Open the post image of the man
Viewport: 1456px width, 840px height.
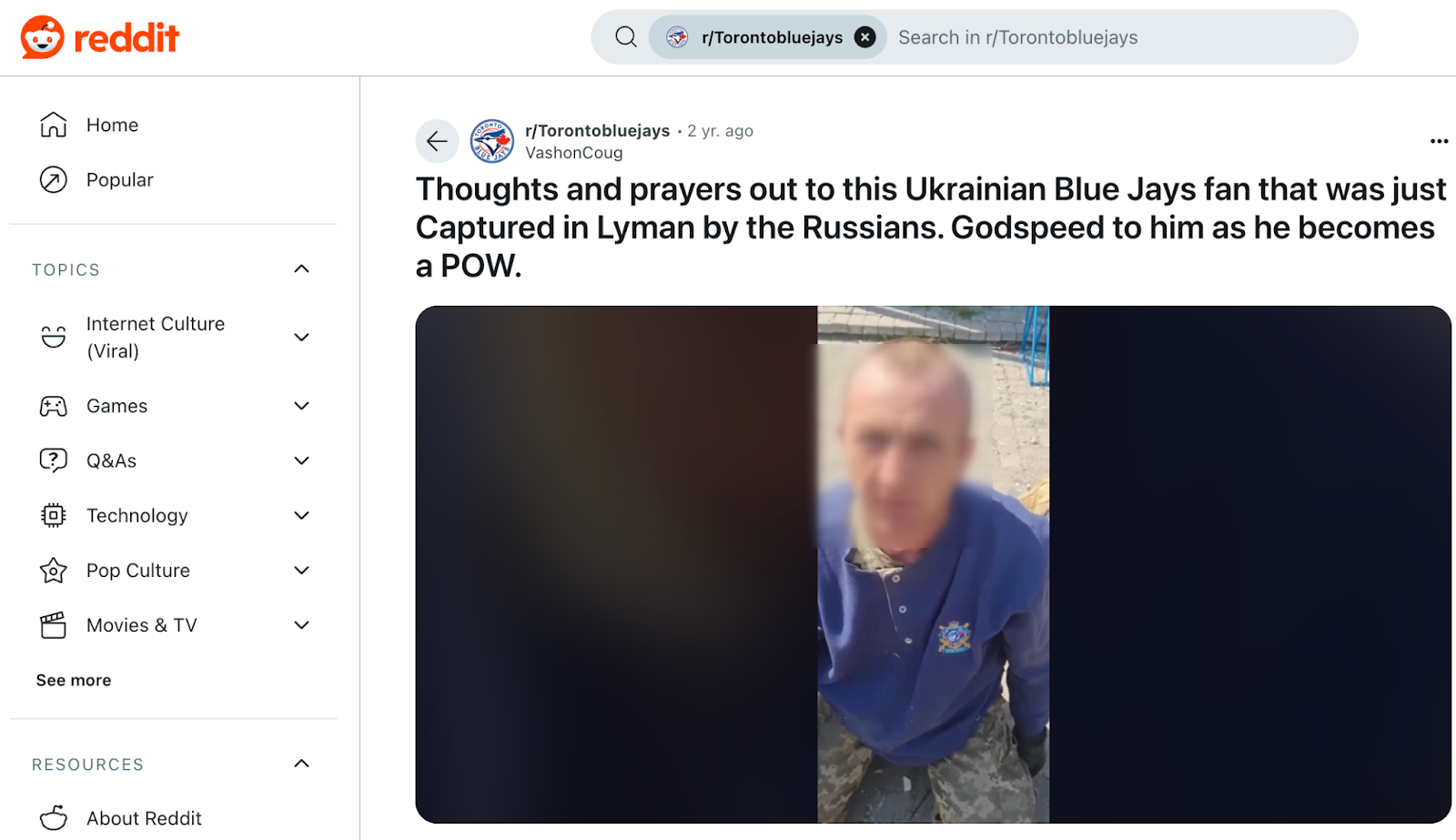pyautogui.click(x=933, y=564)
